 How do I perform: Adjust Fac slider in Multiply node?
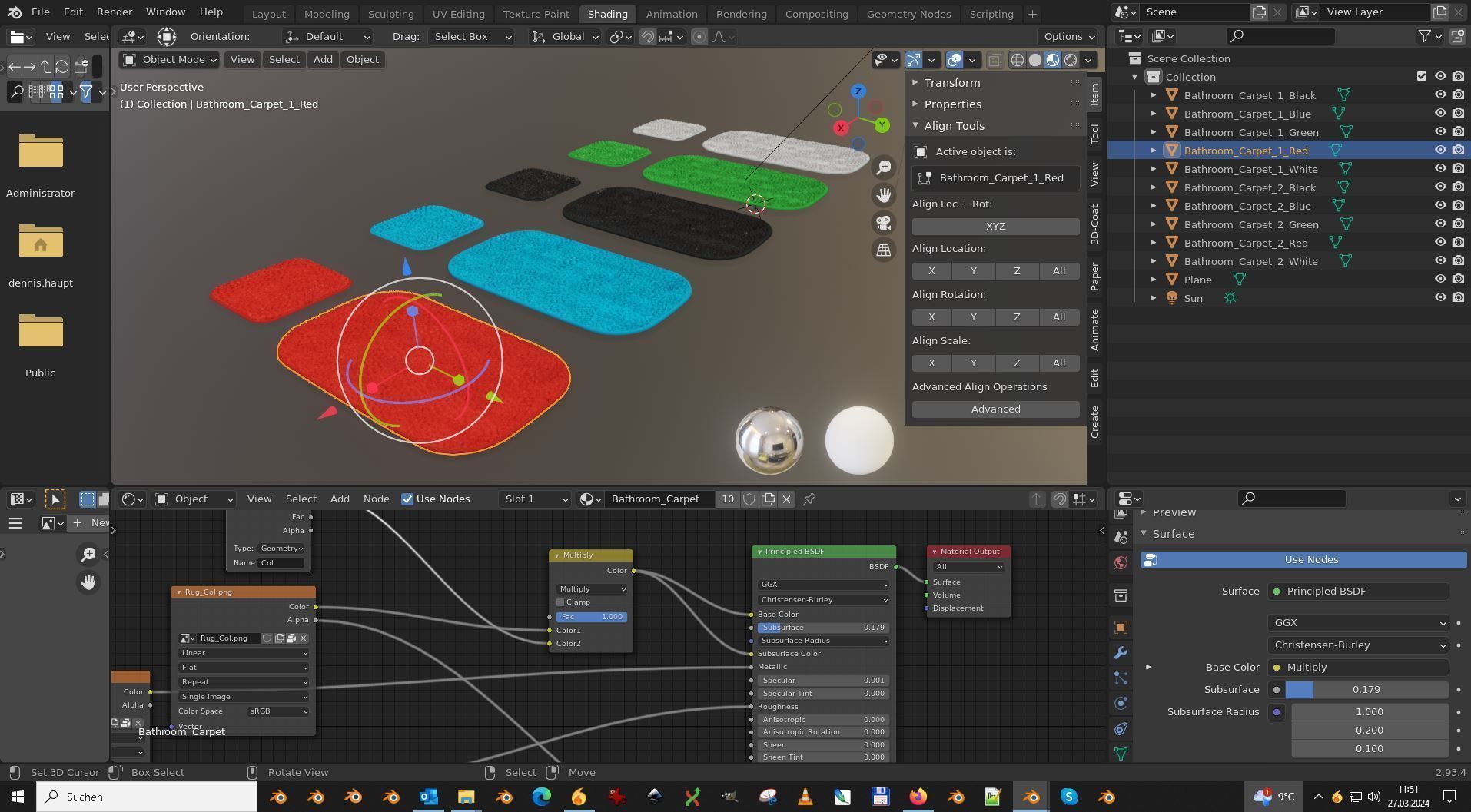click(x=591, y=617)
